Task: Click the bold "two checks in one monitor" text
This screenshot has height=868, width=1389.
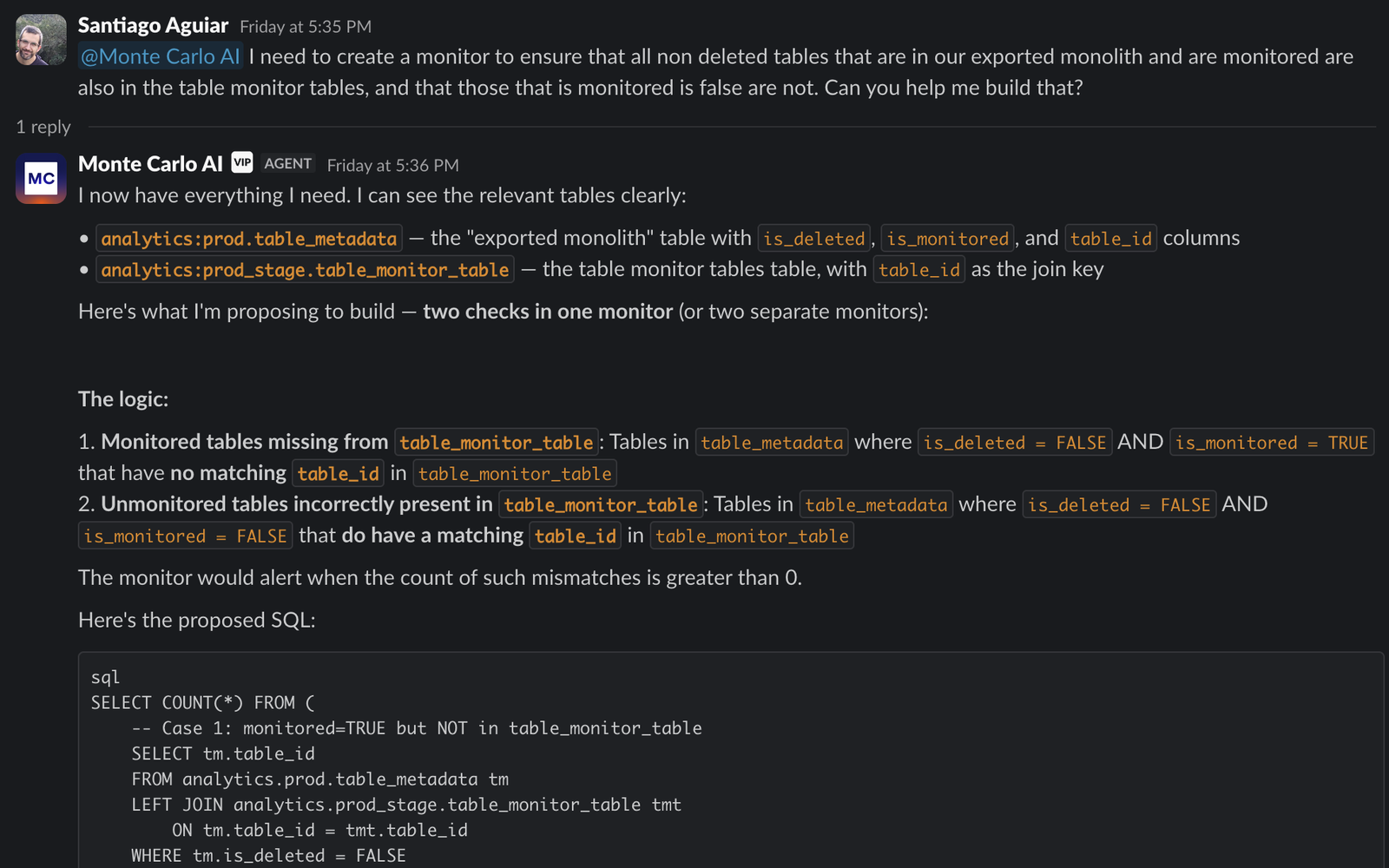Action: point(548,312)
